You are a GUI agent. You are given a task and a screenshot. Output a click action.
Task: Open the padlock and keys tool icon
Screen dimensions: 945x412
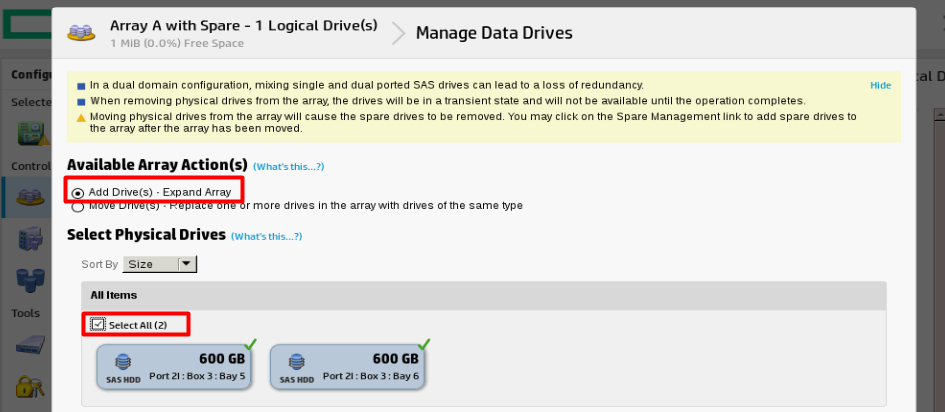pyautogui.click(x=30, y=387)
